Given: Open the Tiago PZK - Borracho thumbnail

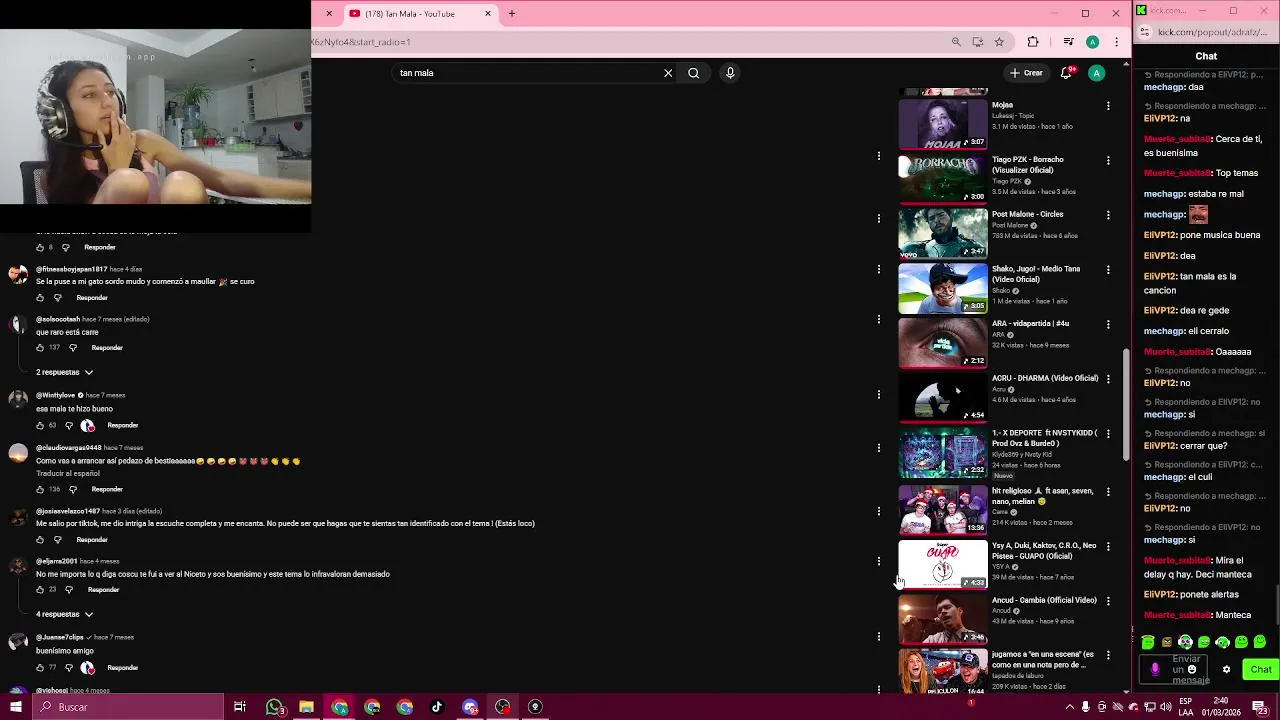Looking at the screenshot, I should (x=943, y=178).
